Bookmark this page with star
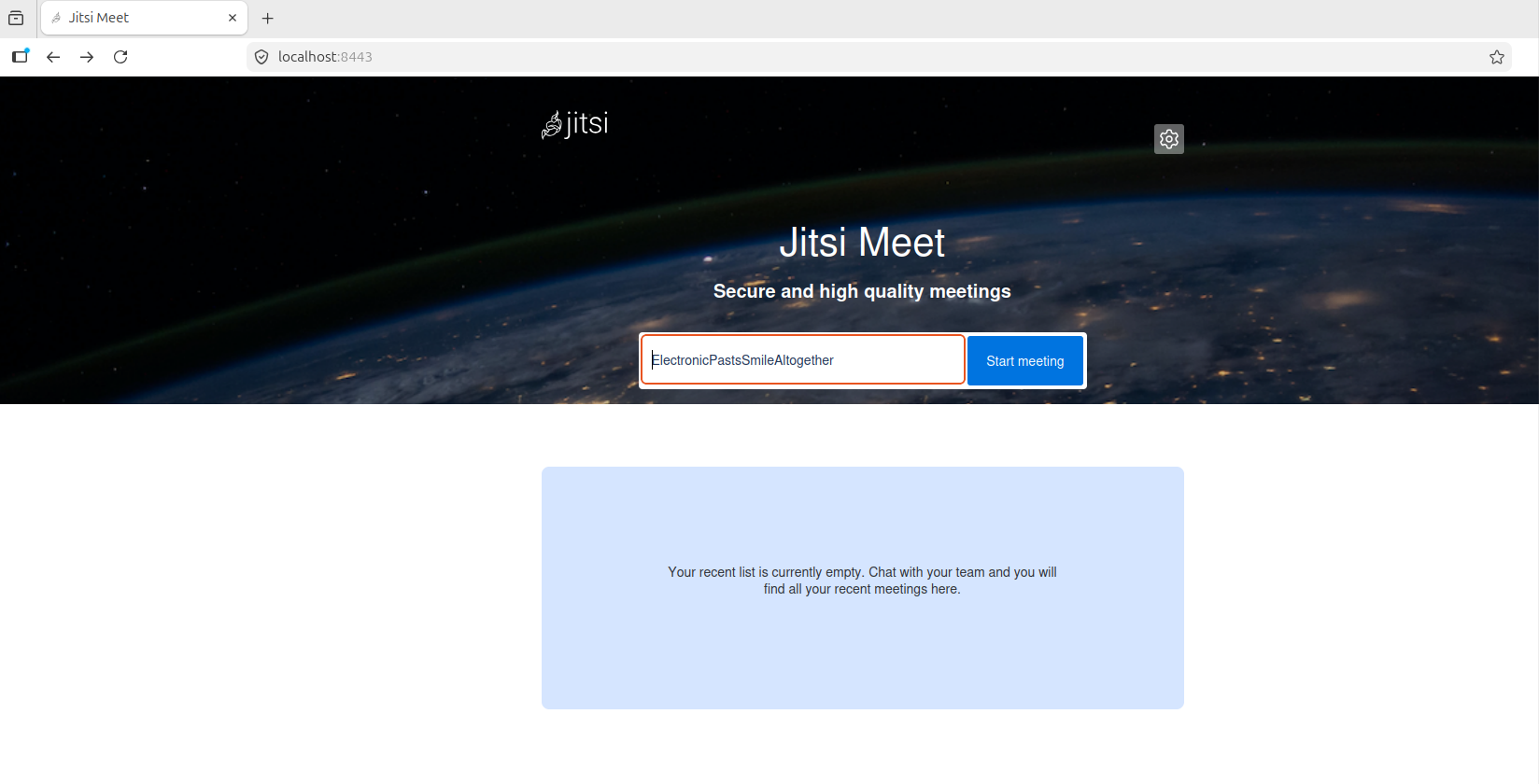This screenshot has width=1539, height=784. click(1497, 57)
